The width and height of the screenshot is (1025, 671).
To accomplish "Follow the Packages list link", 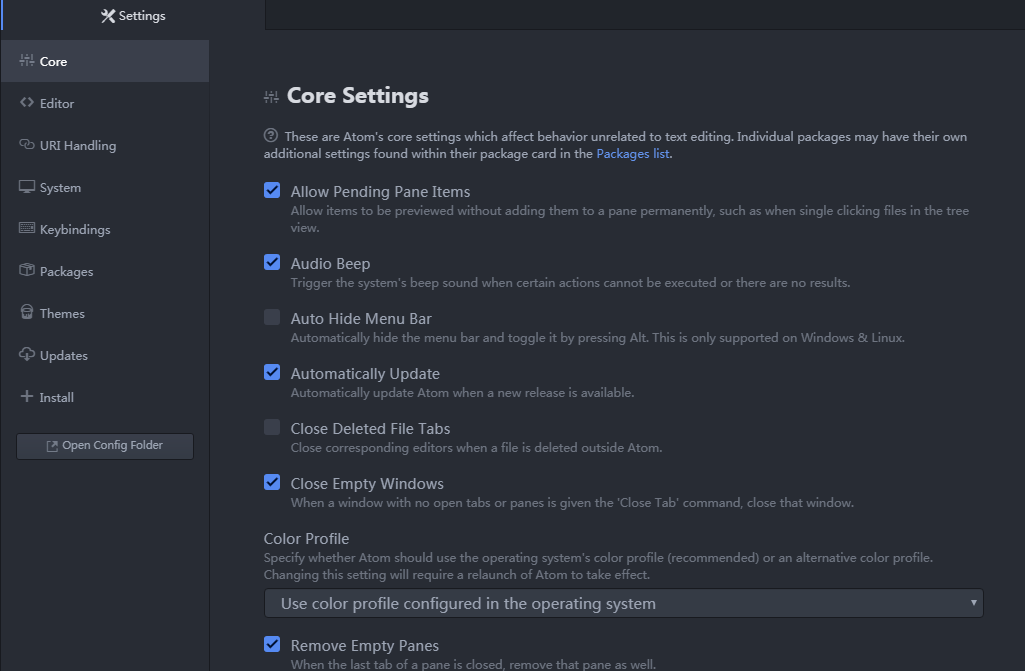I will 632,154.
